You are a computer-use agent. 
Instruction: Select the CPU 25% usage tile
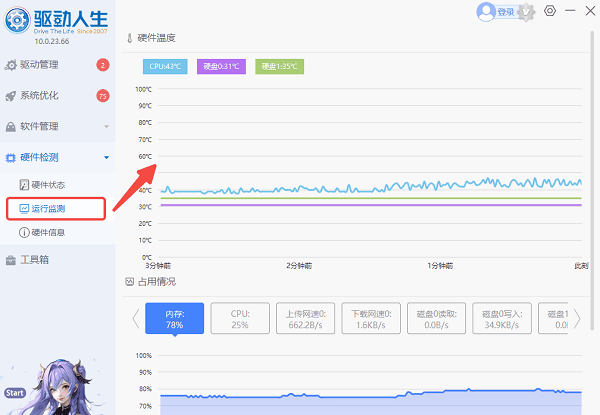pos(241,318)
